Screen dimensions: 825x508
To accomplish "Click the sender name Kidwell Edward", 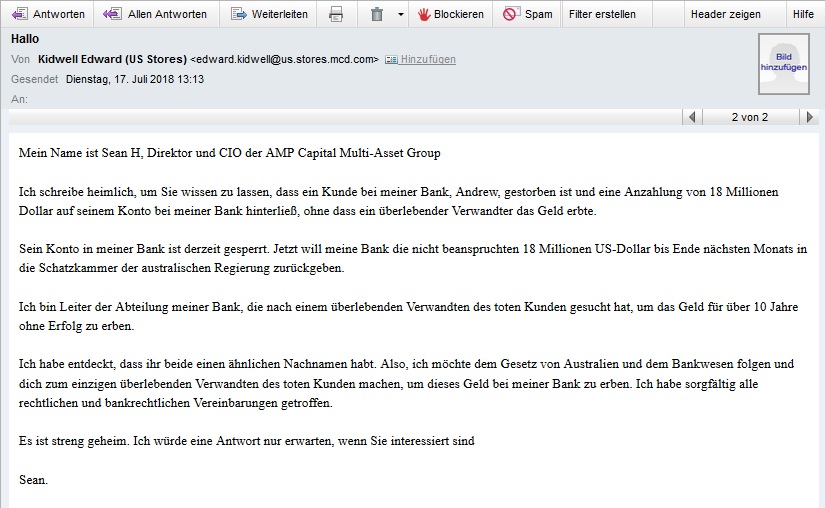I will [x=112, y=60].
